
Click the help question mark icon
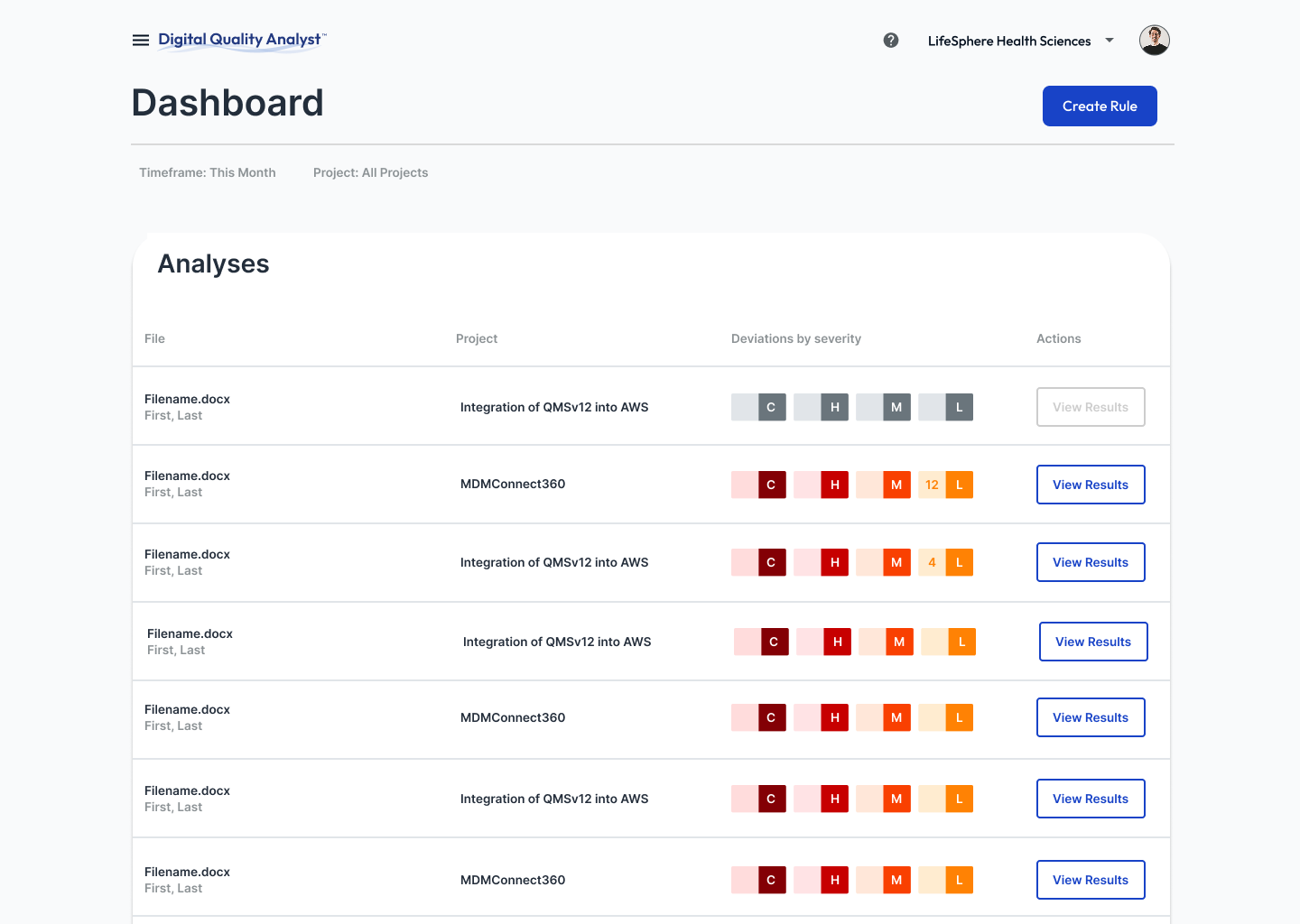[890, 41]
